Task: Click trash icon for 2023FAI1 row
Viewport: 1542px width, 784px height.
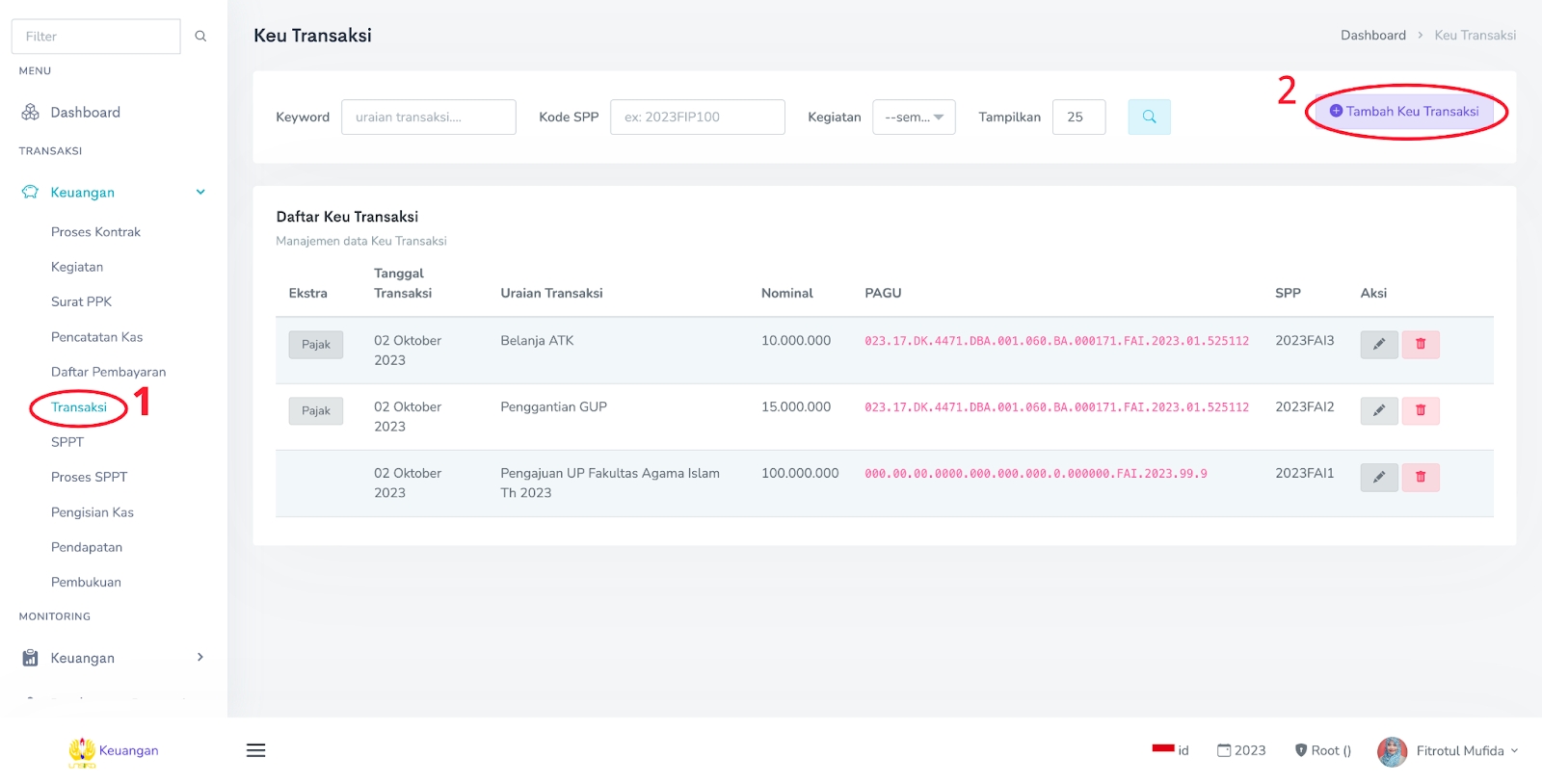Action: pyautogui.click(x=1420, y=478)
